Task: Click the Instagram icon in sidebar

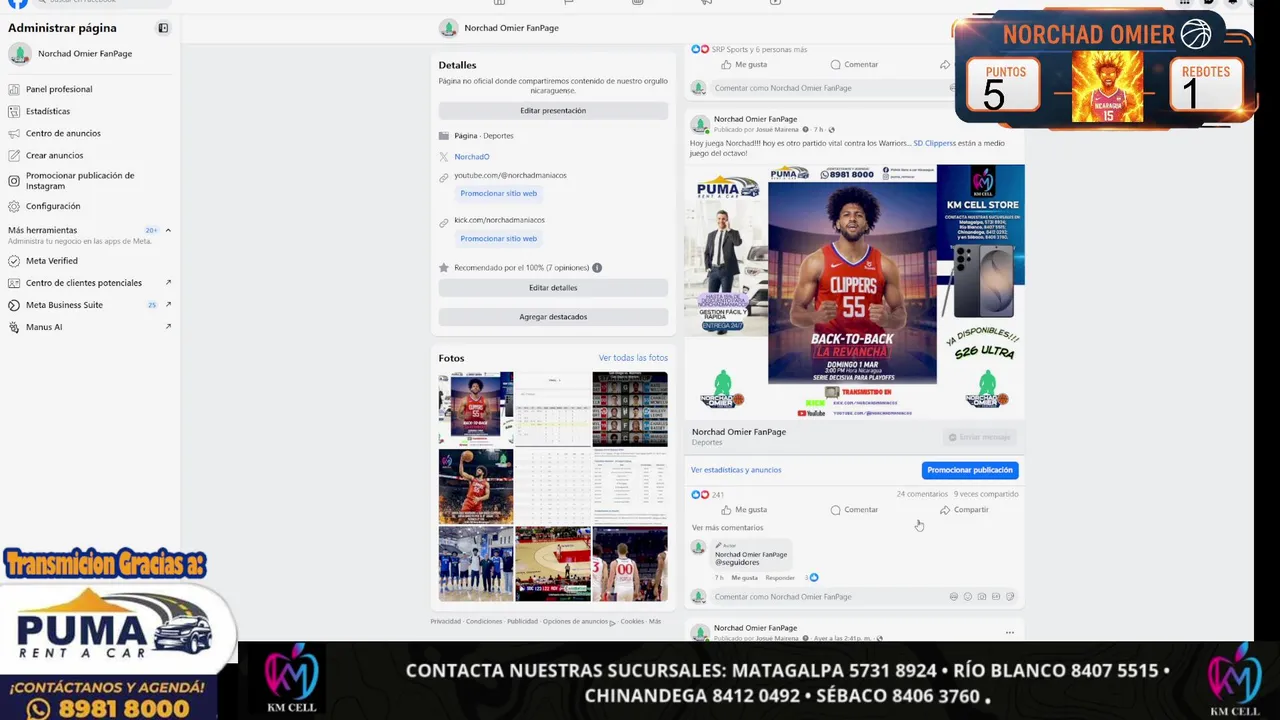Action: click(14, 181)
